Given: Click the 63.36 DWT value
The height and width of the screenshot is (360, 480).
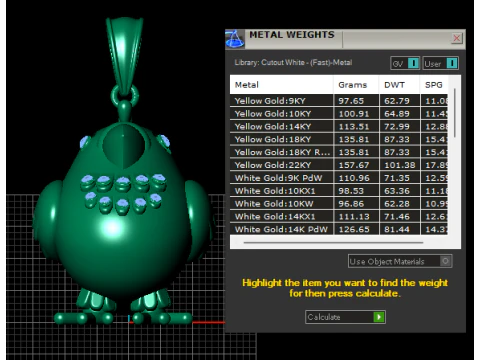Looking at the screenshot, I should 397,191.
